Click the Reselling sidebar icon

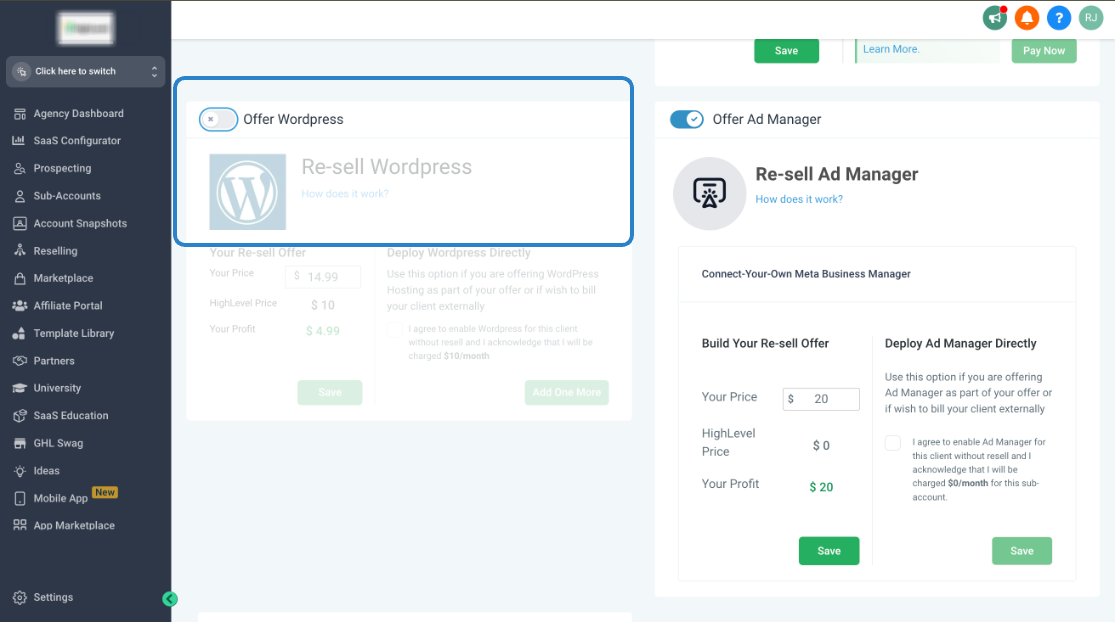click(20, 251)
